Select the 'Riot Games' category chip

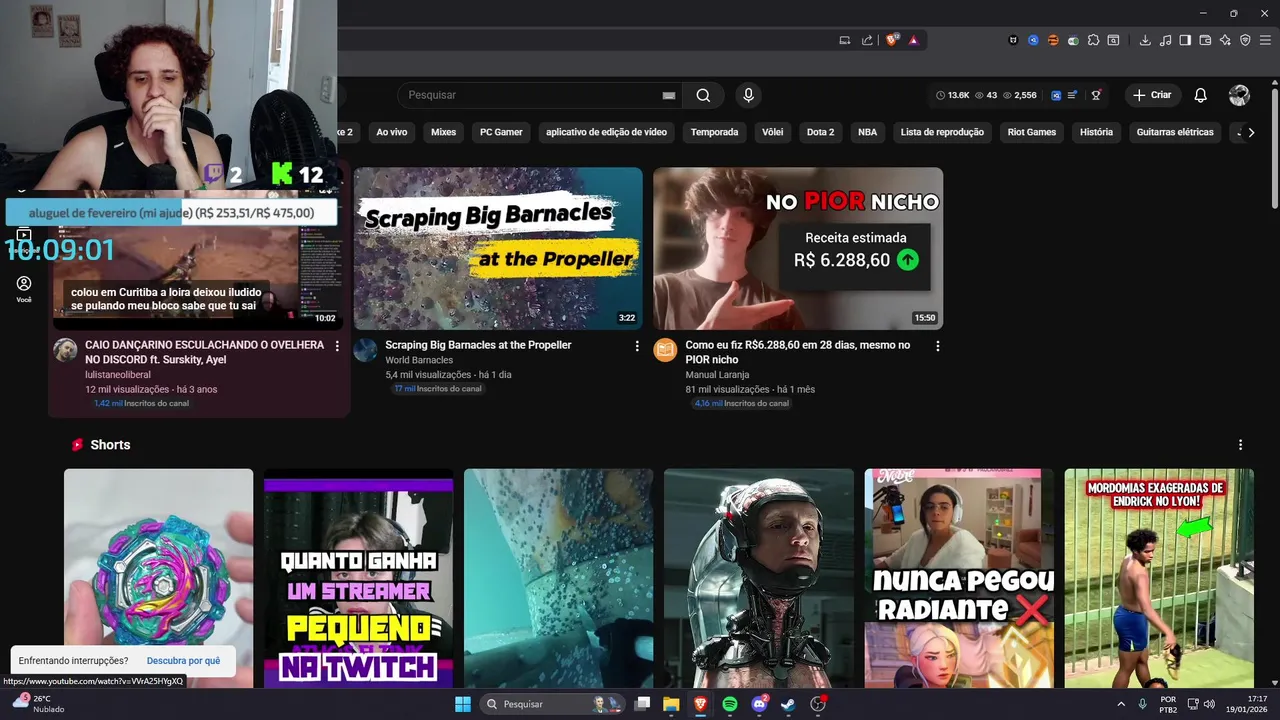[x=1031, y=132]
